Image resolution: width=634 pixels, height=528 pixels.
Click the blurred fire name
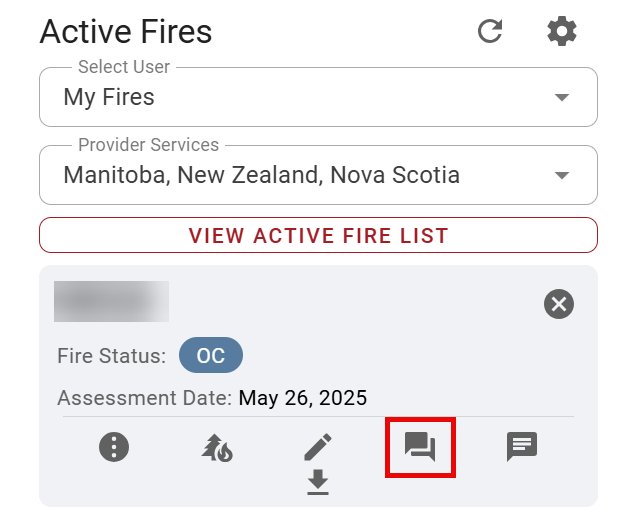click(x=111, y=302)
